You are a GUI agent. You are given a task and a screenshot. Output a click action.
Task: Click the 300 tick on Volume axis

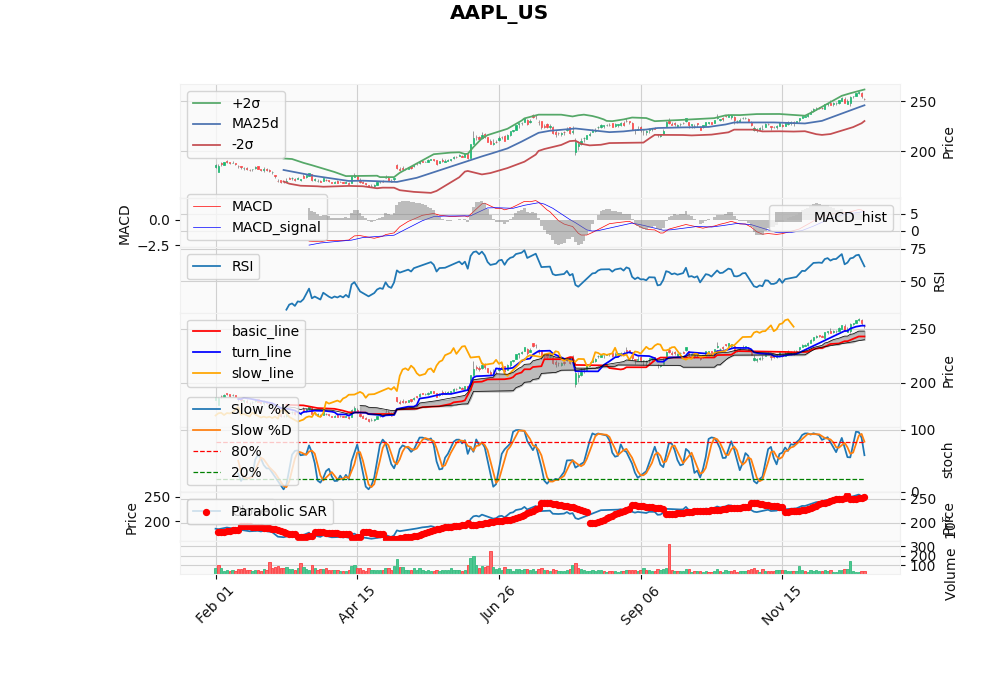pyautogui.click(x=923, y=548)
